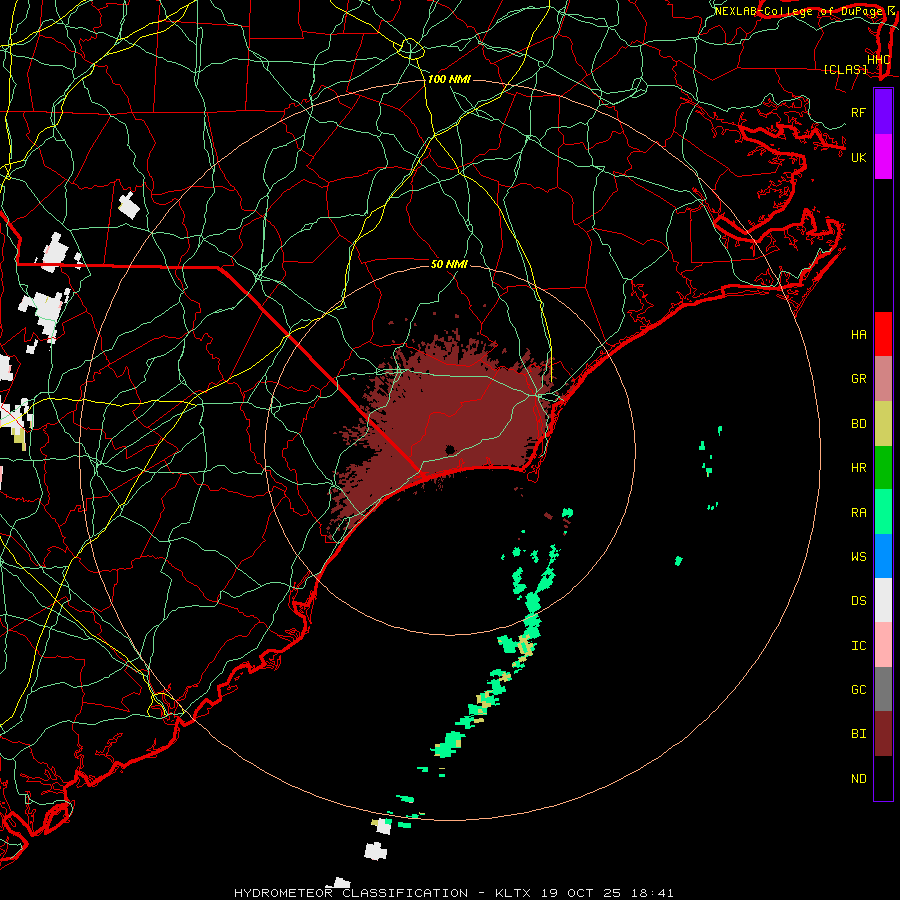Click the RF purple legend swatch
This screenshot has height=900, width=900.
point(883,112)
